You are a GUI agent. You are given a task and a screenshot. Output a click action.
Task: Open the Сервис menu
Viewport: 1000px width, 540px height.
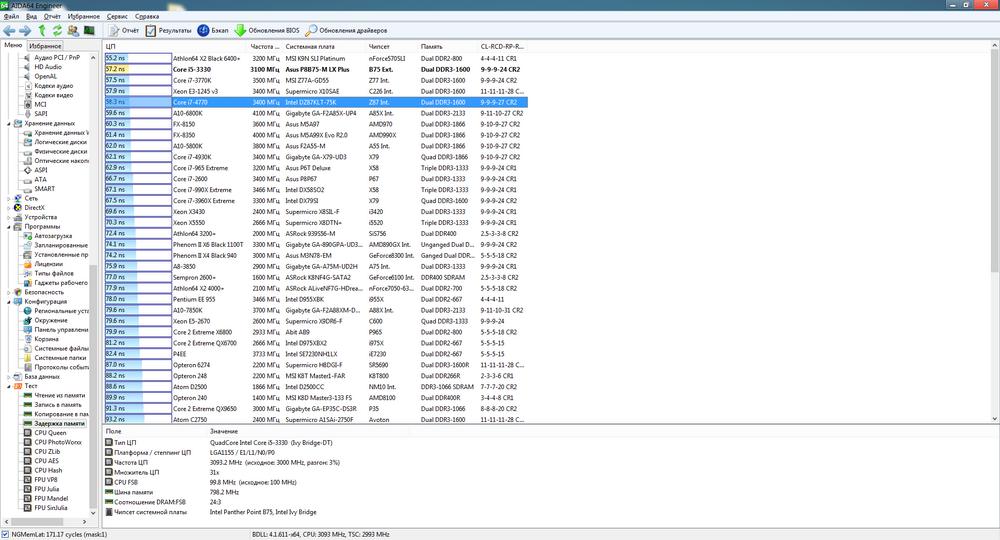[117, 17]
